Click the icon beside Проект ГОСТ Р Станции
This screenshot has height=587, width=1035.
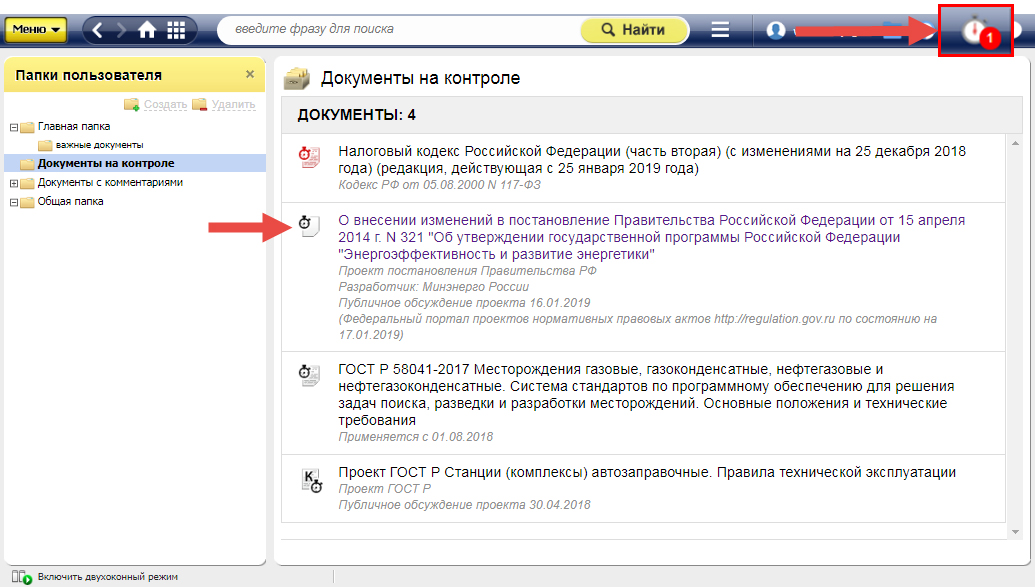[312, 480]
